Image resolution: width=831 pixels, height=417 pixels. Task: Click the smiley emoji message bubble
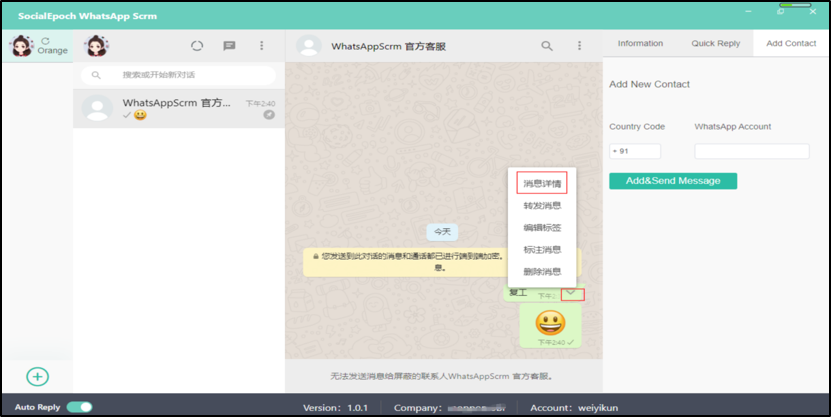tap(550, 326)
